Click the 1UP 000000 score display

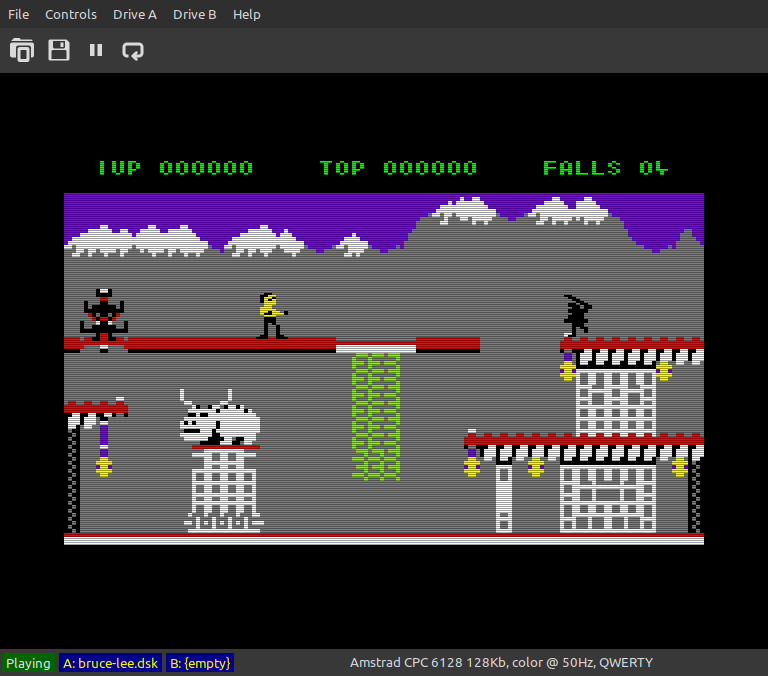(176, 168)
